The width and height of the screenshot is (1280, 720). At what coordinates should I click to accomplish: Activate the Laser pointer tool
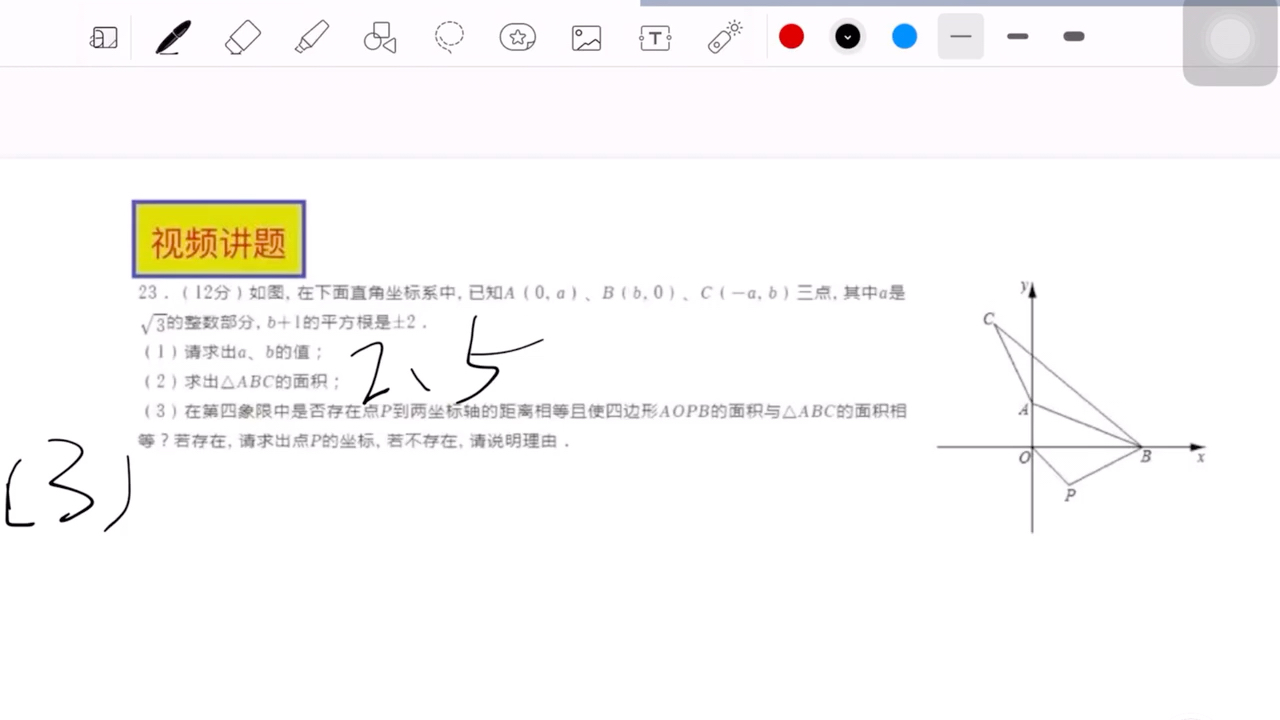(725, 37)
